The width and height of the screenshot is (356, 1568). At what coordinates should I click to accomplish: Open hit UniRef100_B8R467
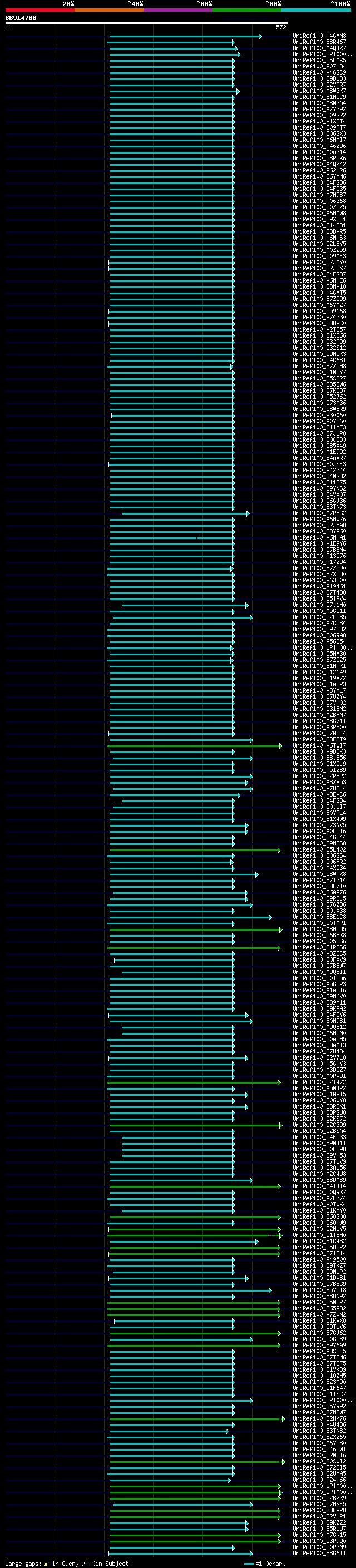[319, 42]
